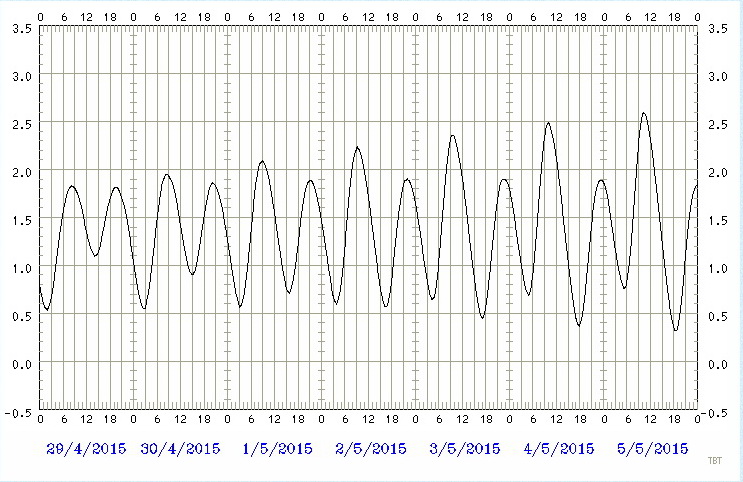Click the TBT text in bottom-right corner
Image resolution: width=743 pixels, height=482 pixels.
(715, 461)
